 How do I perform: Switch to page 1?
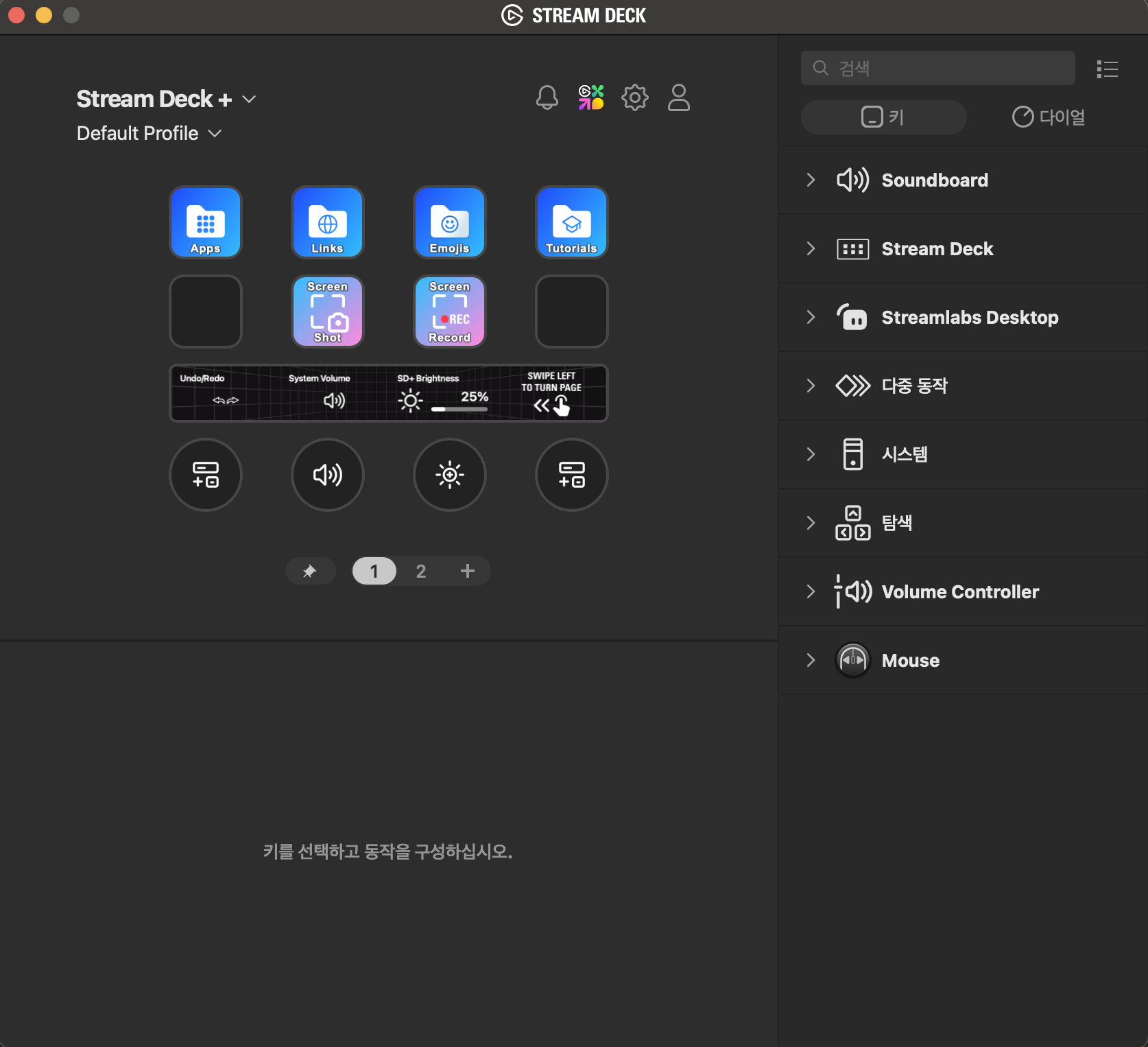(x=374, y=571)
